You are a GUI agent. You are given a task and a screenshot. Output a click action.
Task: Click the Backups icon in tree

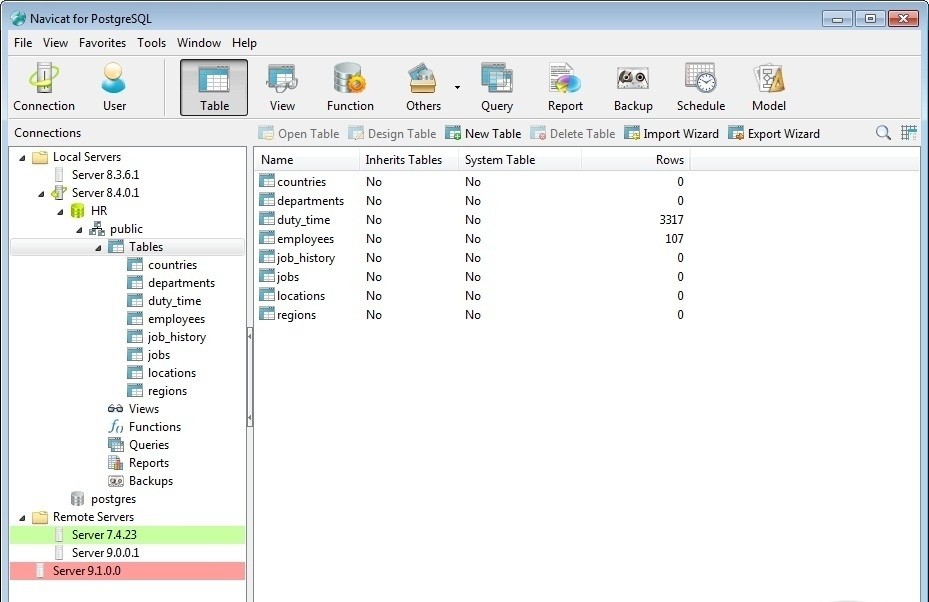point(116,481)
